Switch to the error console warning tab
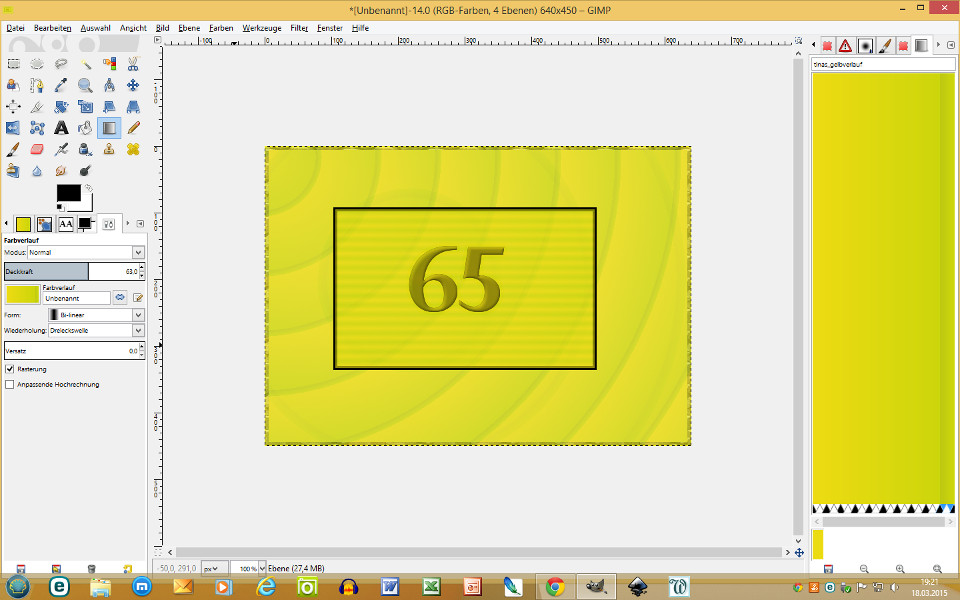The image size is (960, 600). point(846,46)
